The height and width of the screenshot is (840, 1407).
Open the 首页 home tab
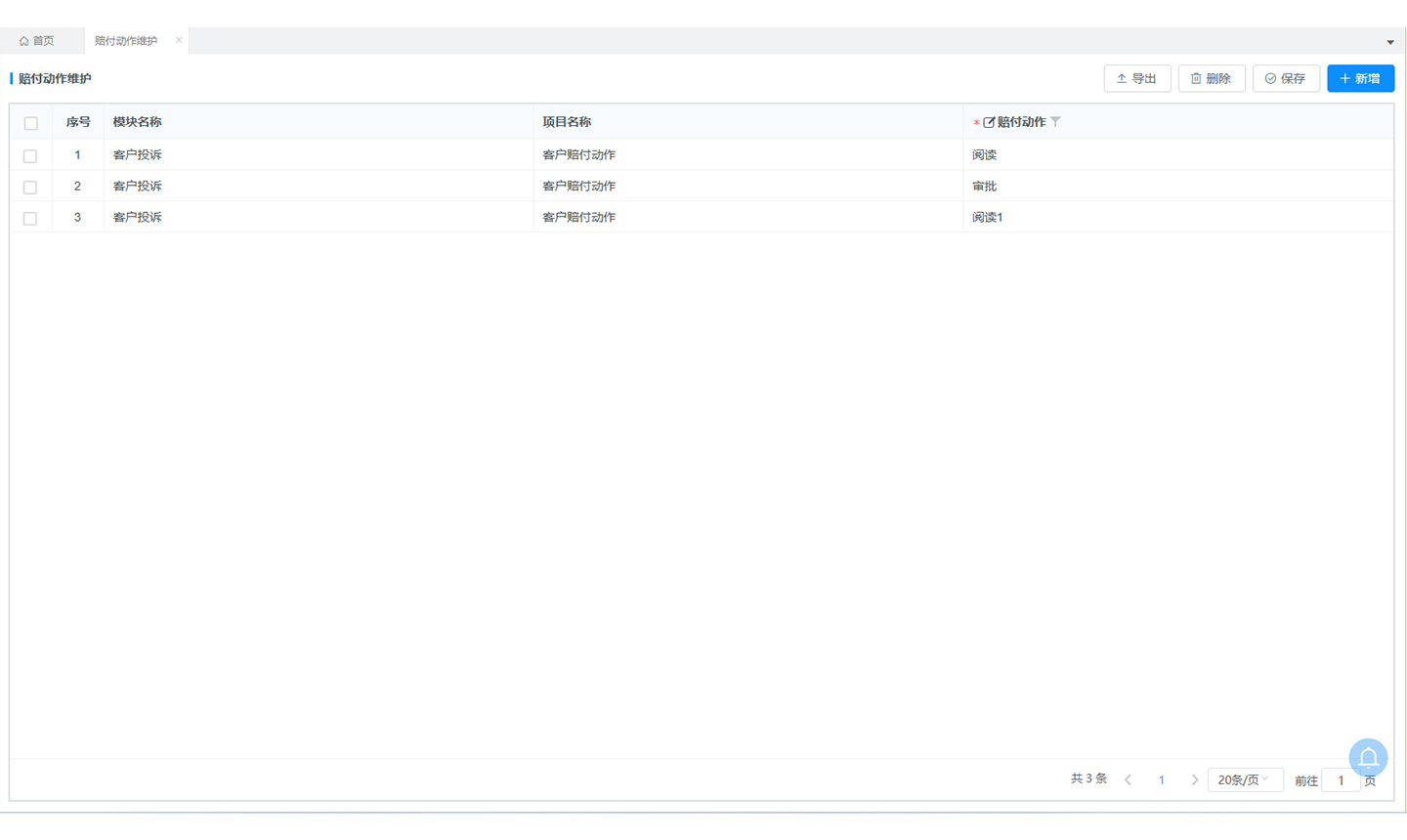coord(37,41)
